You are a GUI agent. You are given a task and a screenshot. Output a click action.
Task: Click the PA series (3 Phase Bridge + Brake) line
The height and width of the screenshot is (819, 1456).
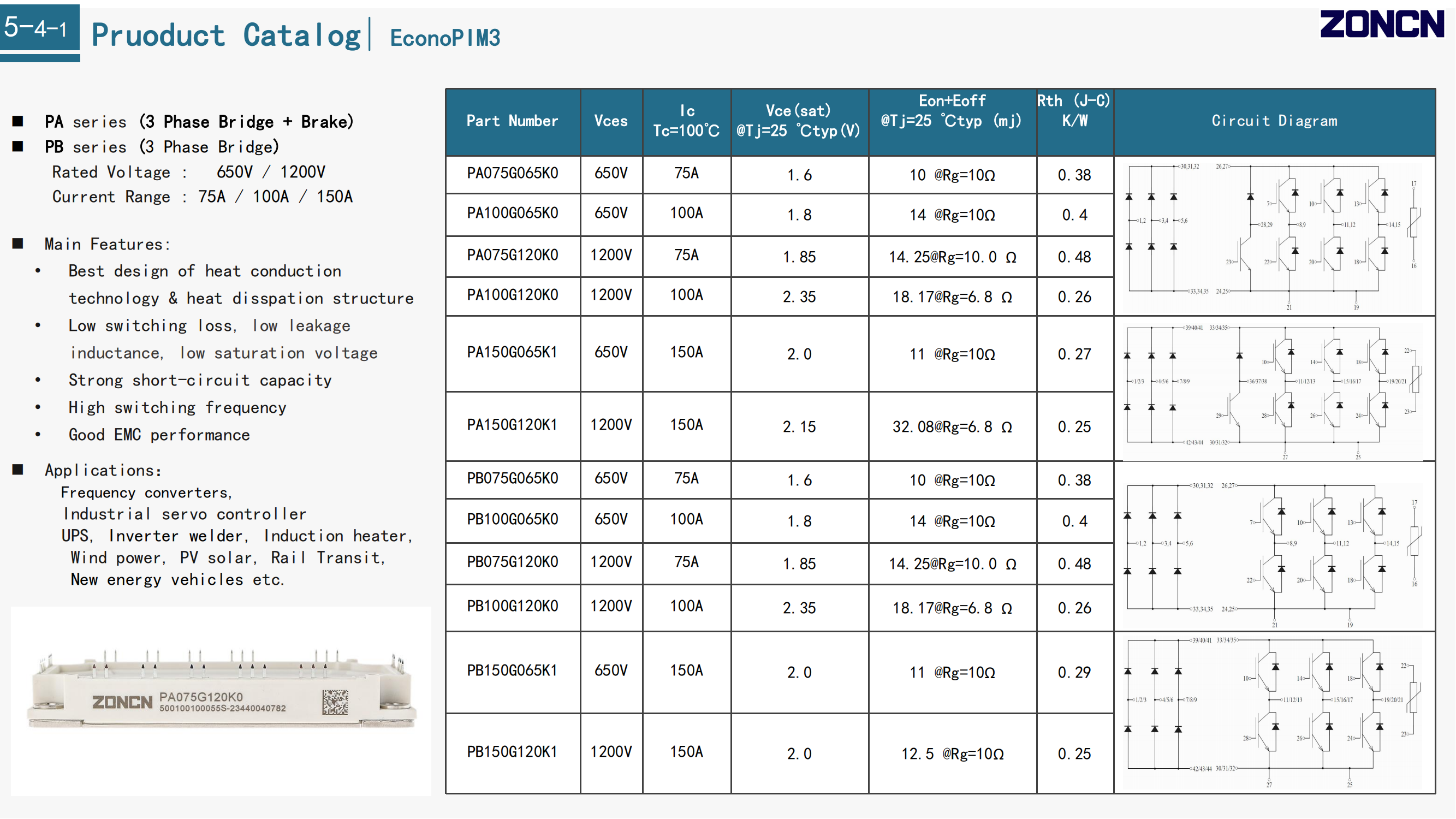point(199,122)
